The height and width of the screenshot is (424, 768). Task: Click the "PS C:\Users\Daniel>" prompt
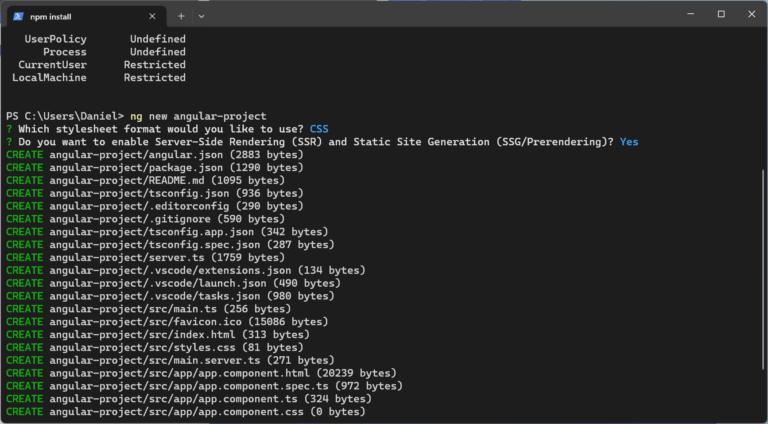65,116
